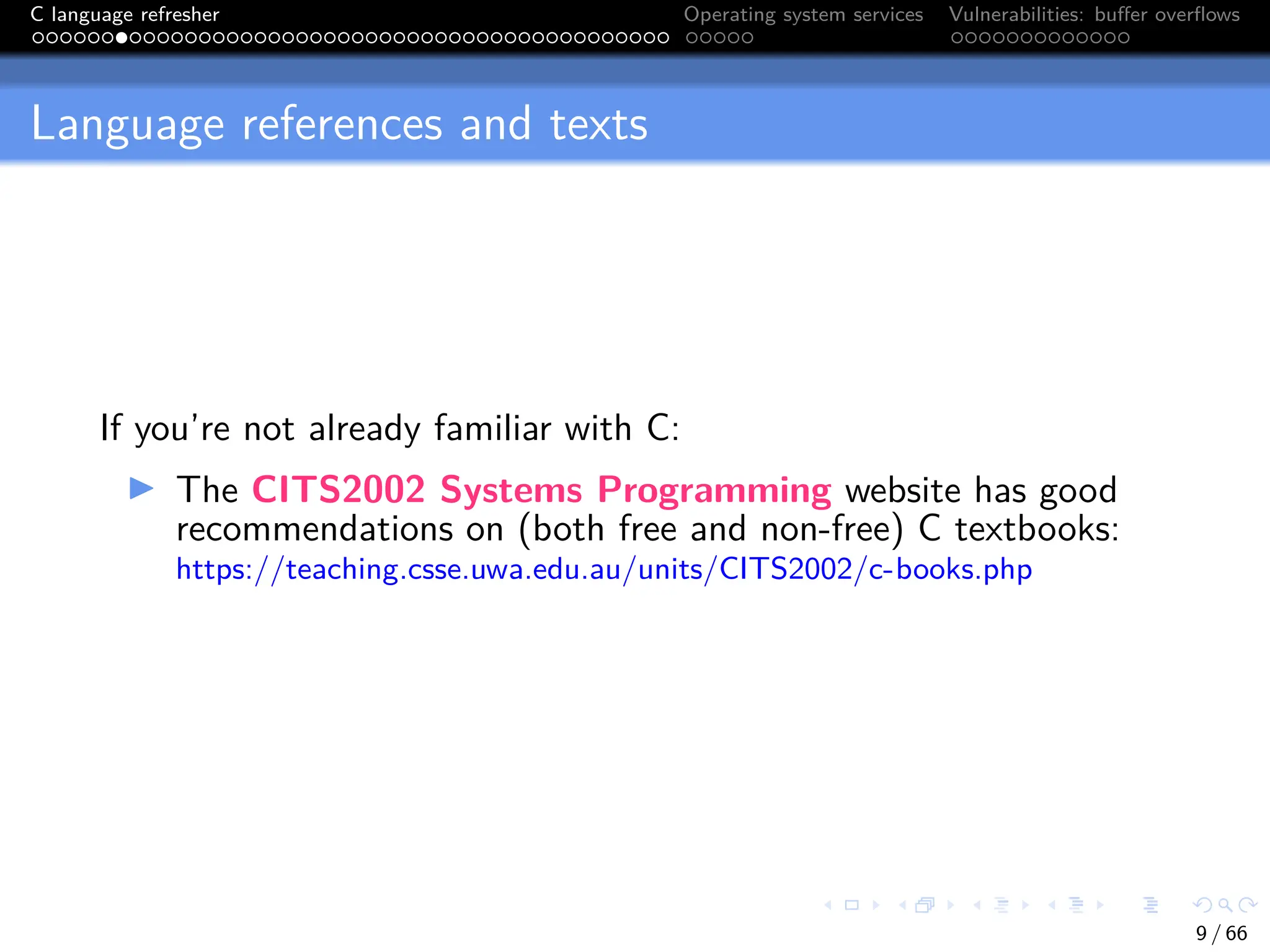Select first circle under Vulnerabilities section
This screenshot has height=952, width=1270.
click(957, 38)
